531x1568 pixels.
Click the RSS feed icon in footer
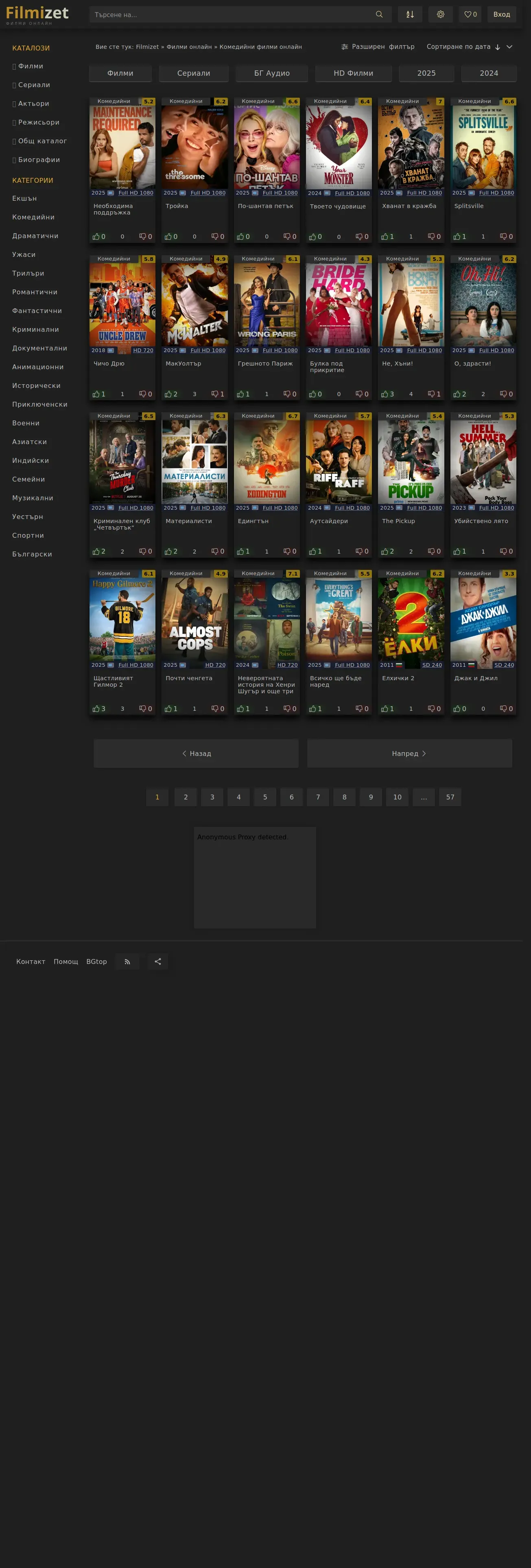point(127,962)
